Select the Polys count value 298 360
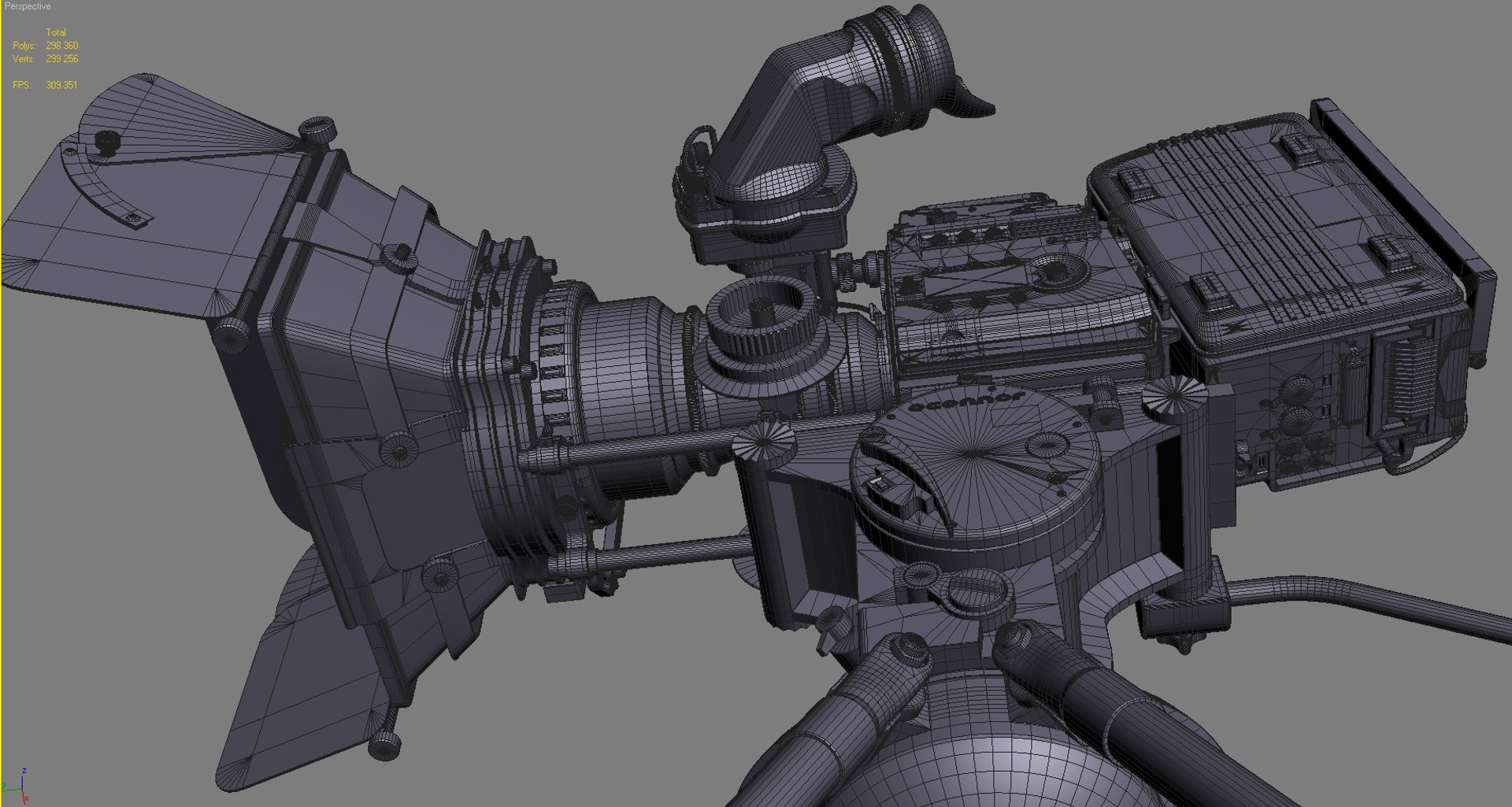 point(61,46)
